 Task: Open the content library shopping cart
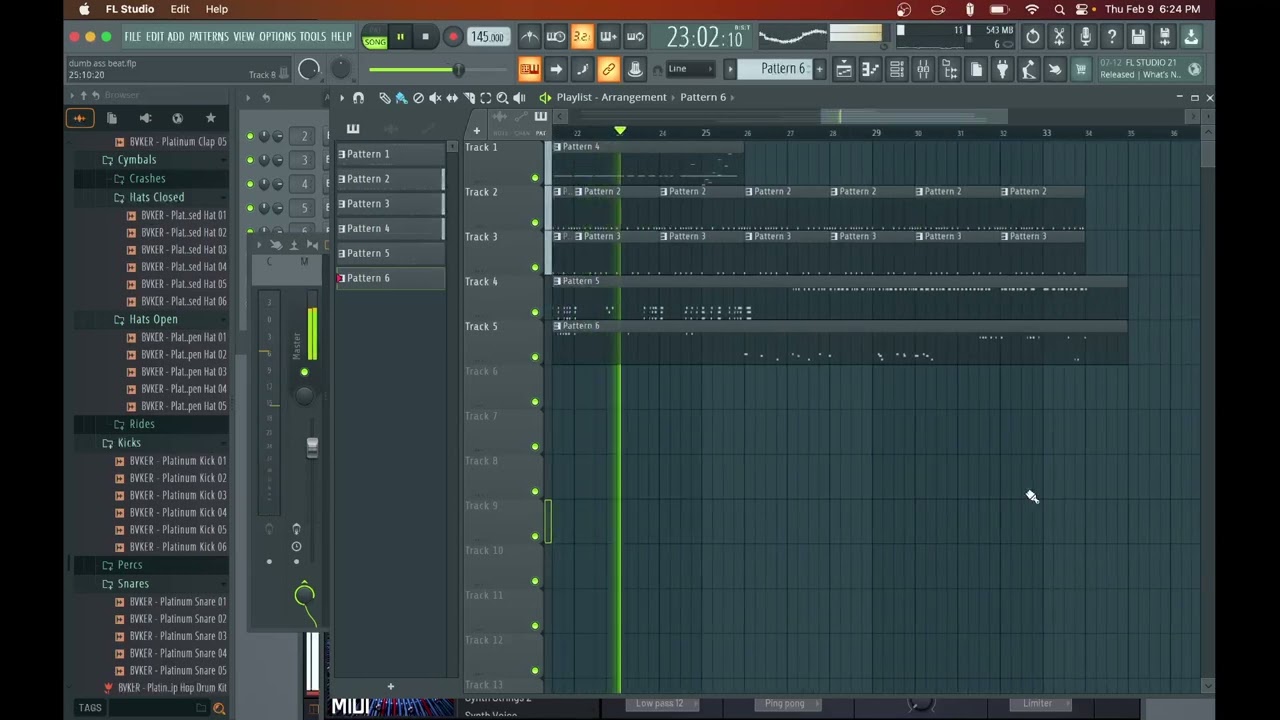click(1080, 69)
